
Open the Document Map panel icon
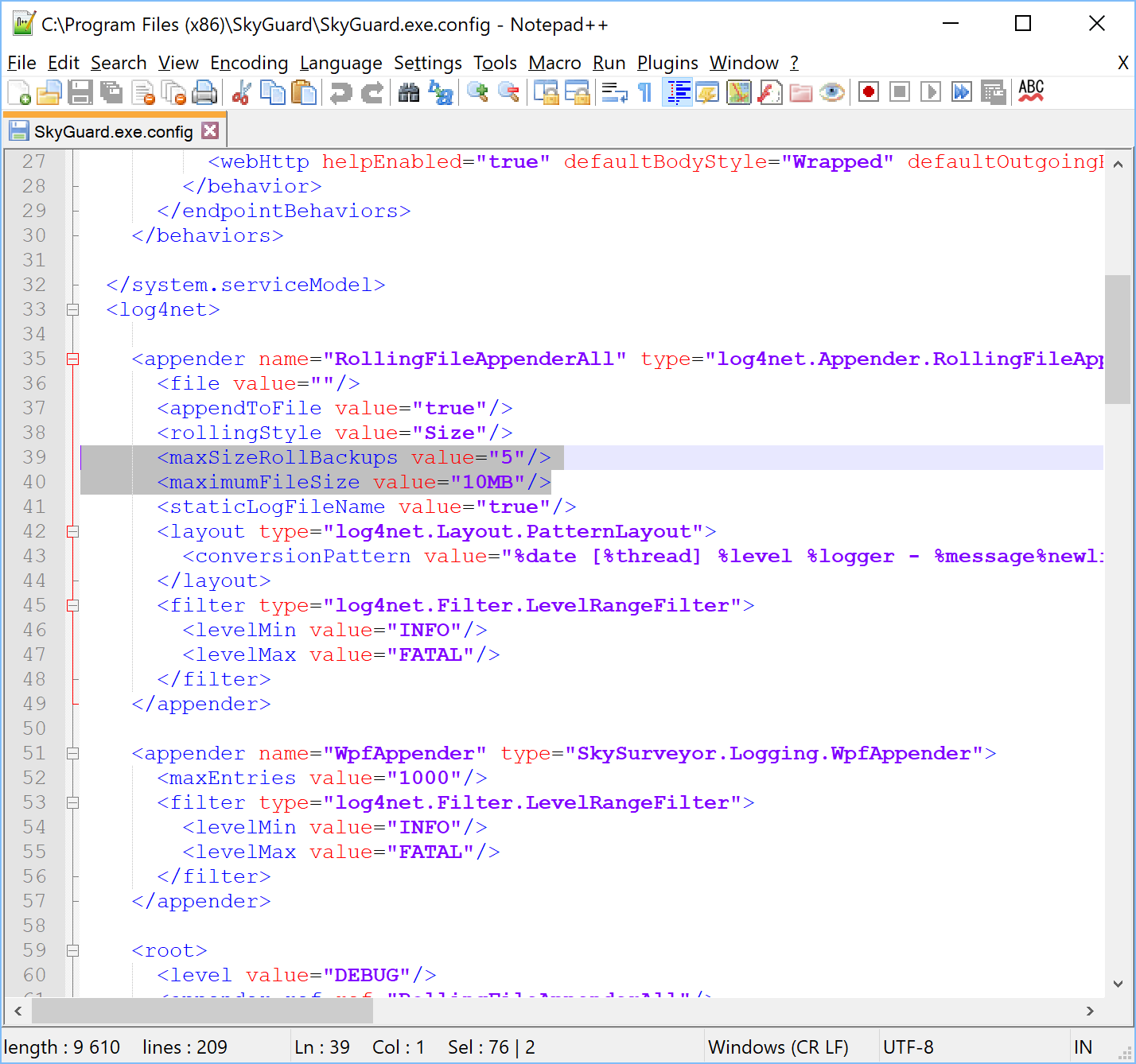[x=738, y=93]
